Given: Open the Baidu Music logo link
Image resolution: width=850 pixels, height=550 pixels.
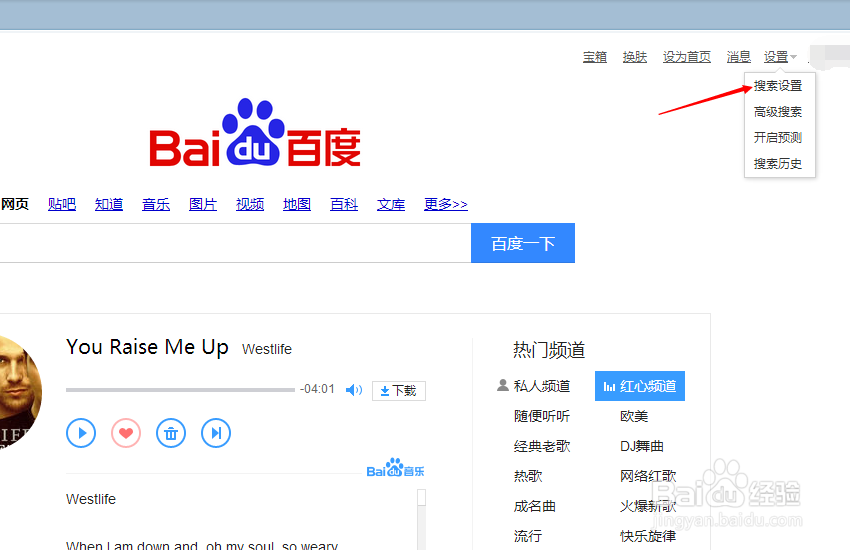Looking at the screenshot, I should click(x=395, y=468).
